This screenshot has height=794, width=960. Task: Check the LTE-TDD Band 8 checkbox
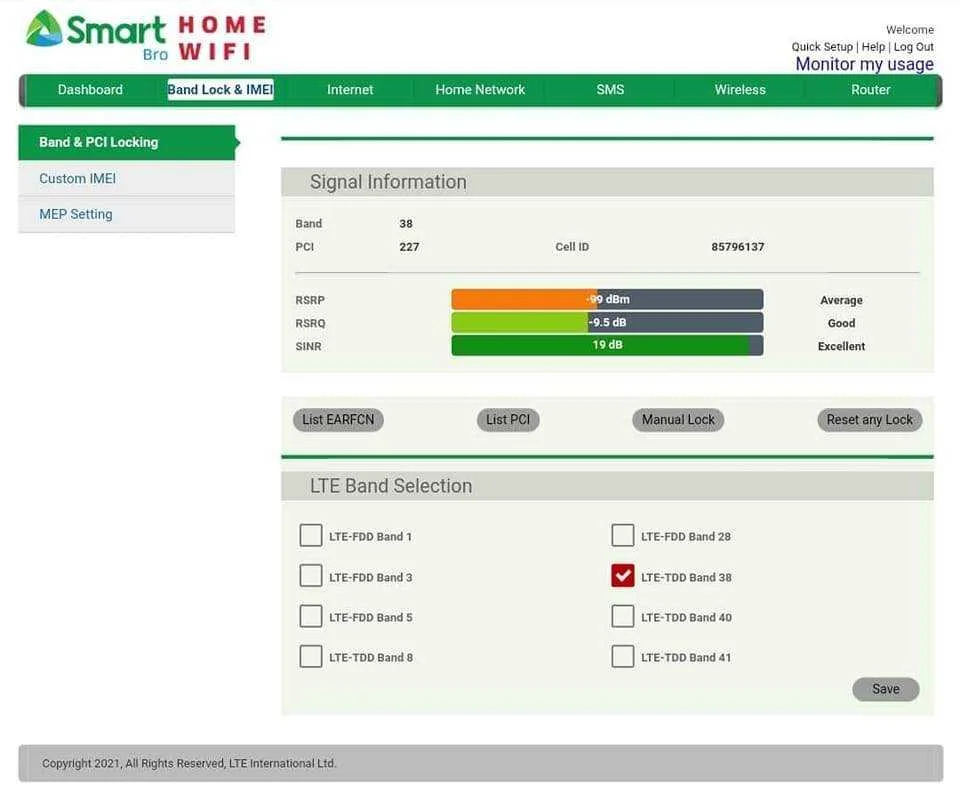(311, 656)
